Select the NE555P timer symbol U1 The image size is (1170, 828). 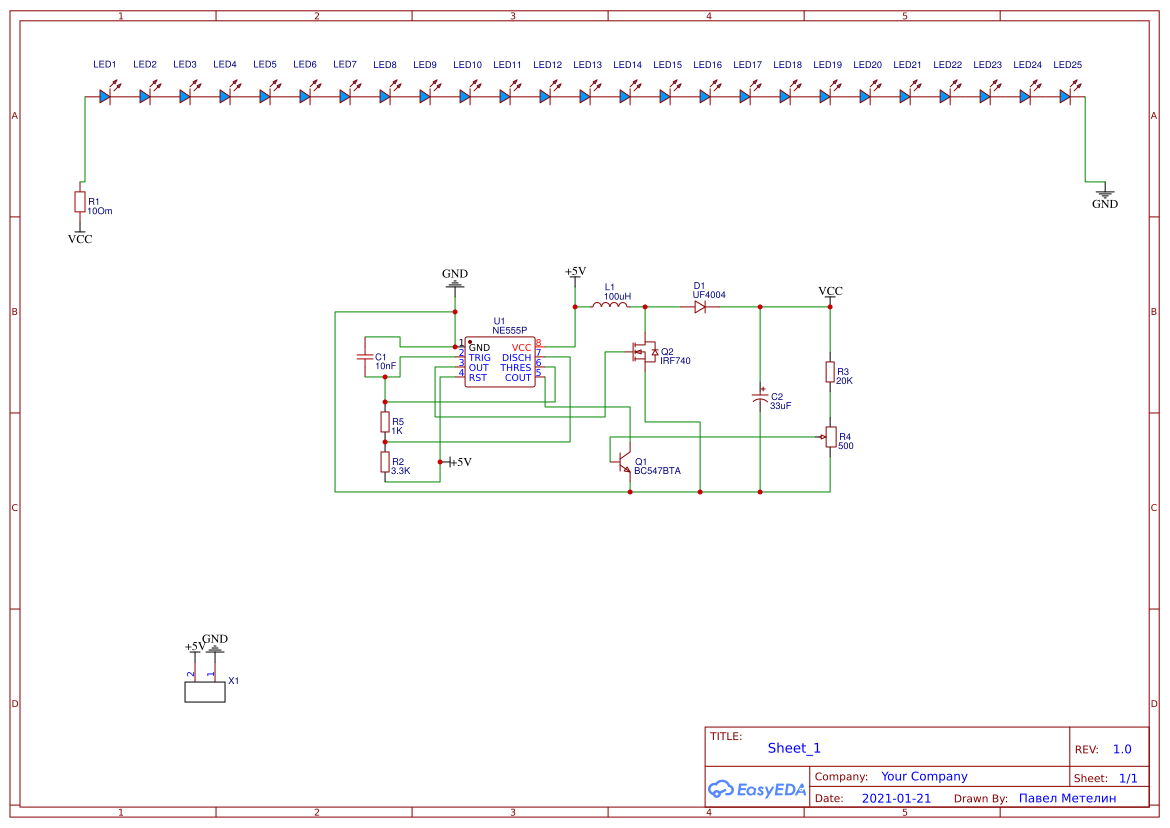500,360
